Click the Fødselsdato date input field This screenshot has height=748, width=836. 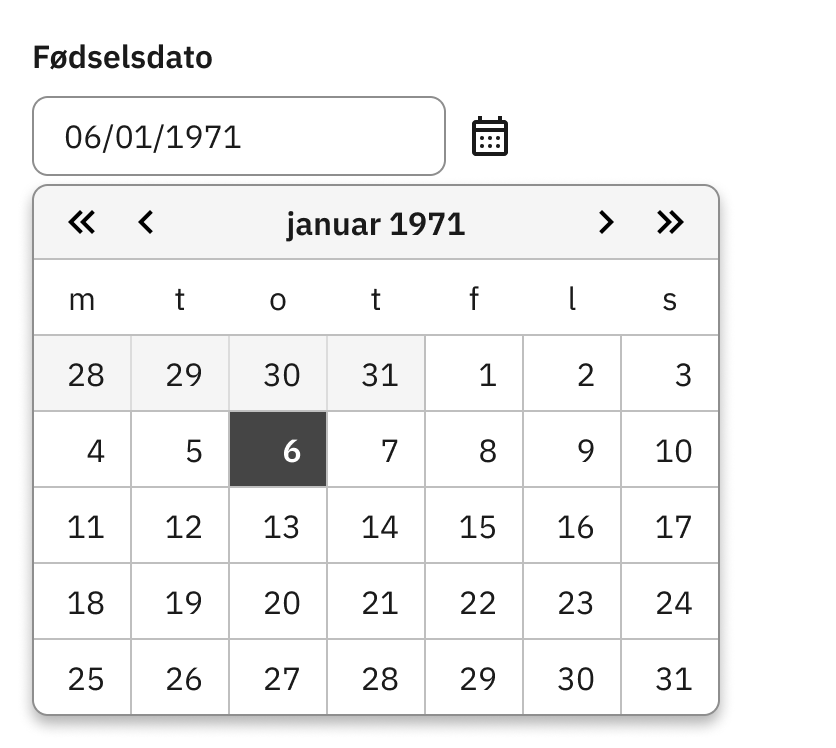pyautogui.click(x=239, y=136)
